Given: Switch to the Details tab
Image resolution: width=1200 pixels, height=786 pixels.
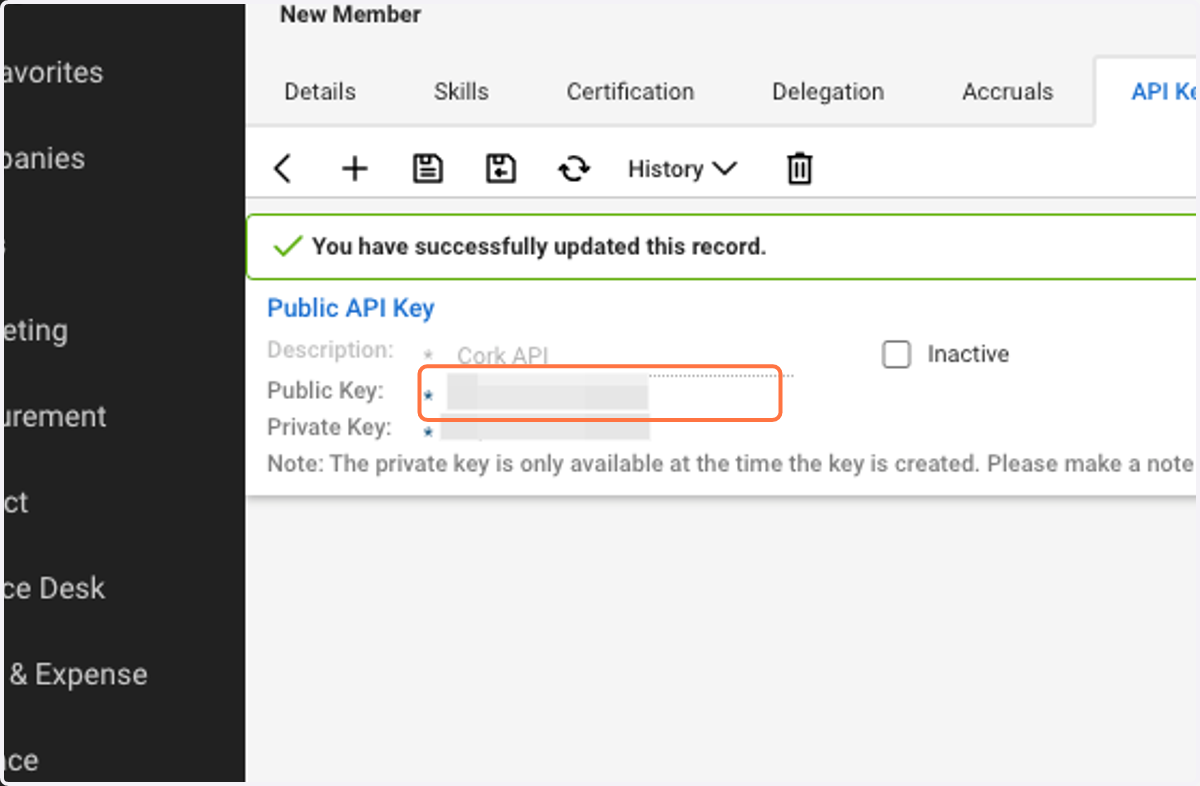Looking at the screenshot, I should coord(320,91).
